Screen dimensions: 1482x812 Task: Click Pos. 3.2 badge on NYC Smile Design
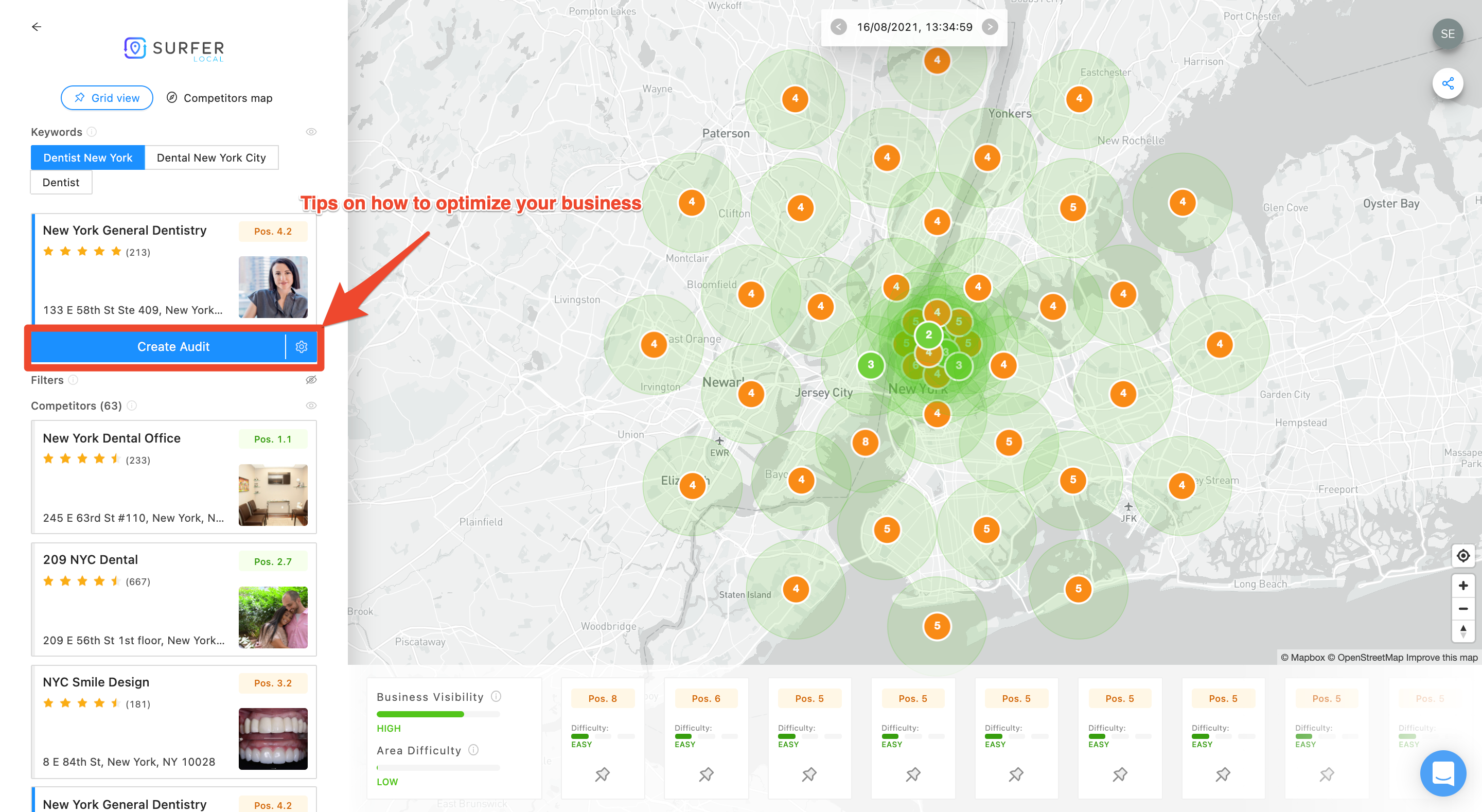273,683
